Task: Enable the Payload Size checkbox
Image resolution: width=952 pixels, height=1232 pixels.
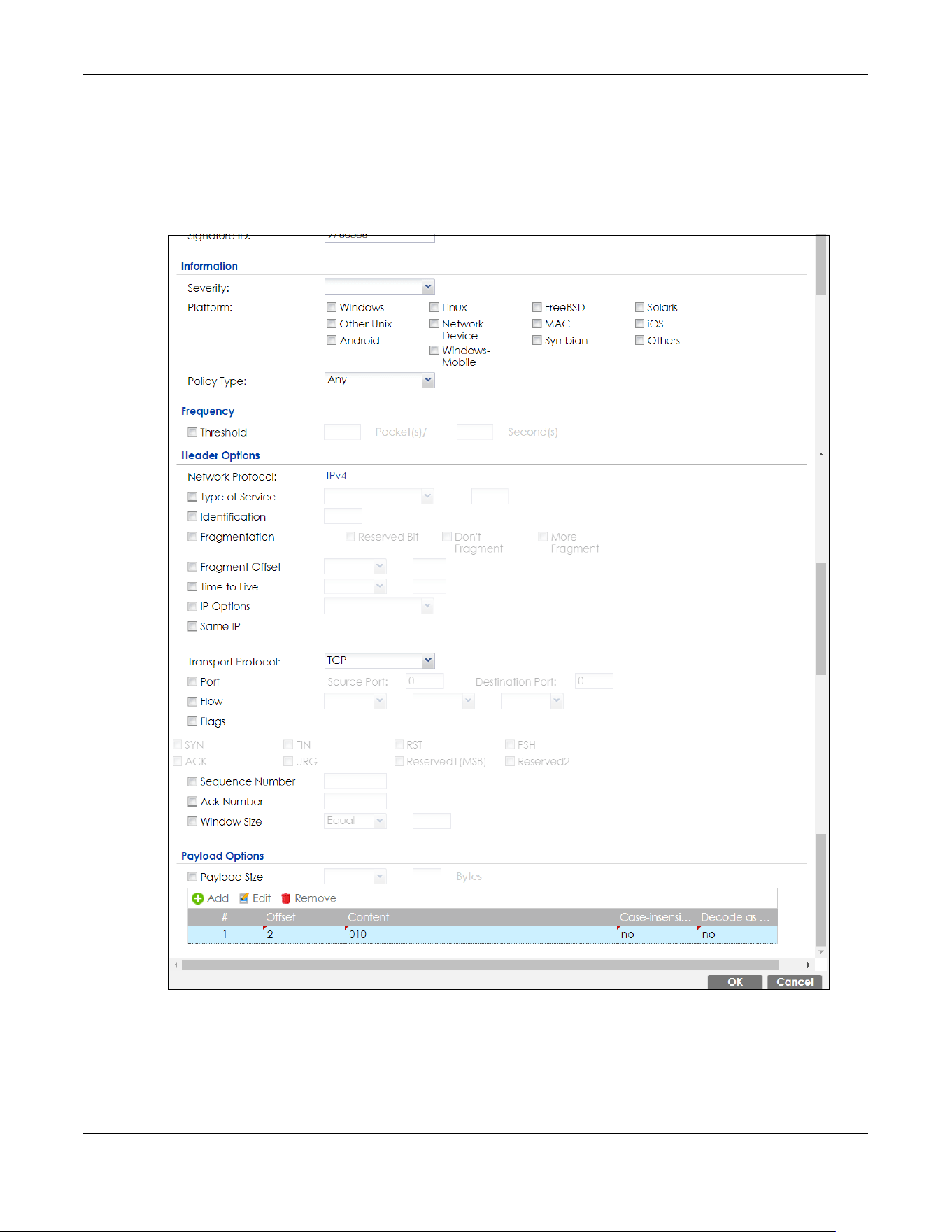Action: [x=192, y=877]
